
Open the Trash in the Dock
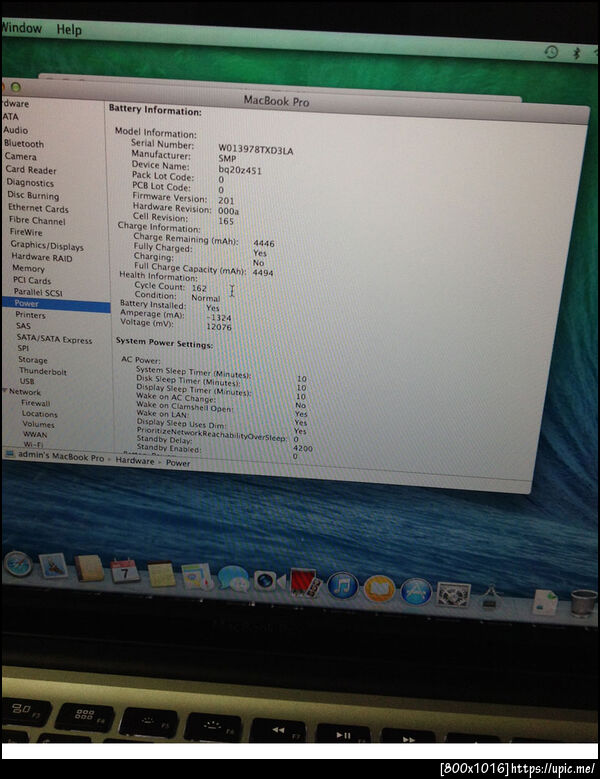(584, 602)
